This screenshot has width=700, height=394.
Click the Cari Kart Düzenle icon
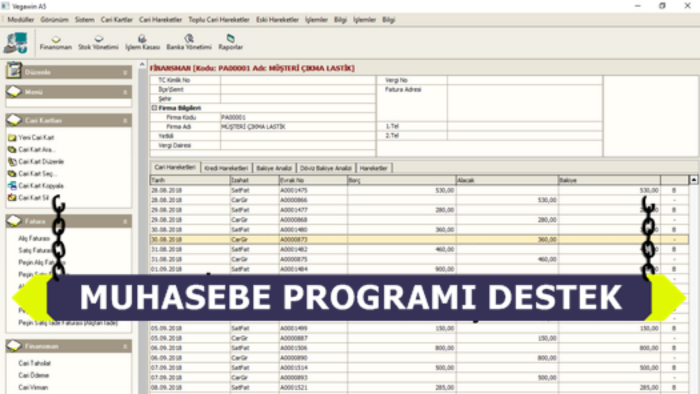12,162
